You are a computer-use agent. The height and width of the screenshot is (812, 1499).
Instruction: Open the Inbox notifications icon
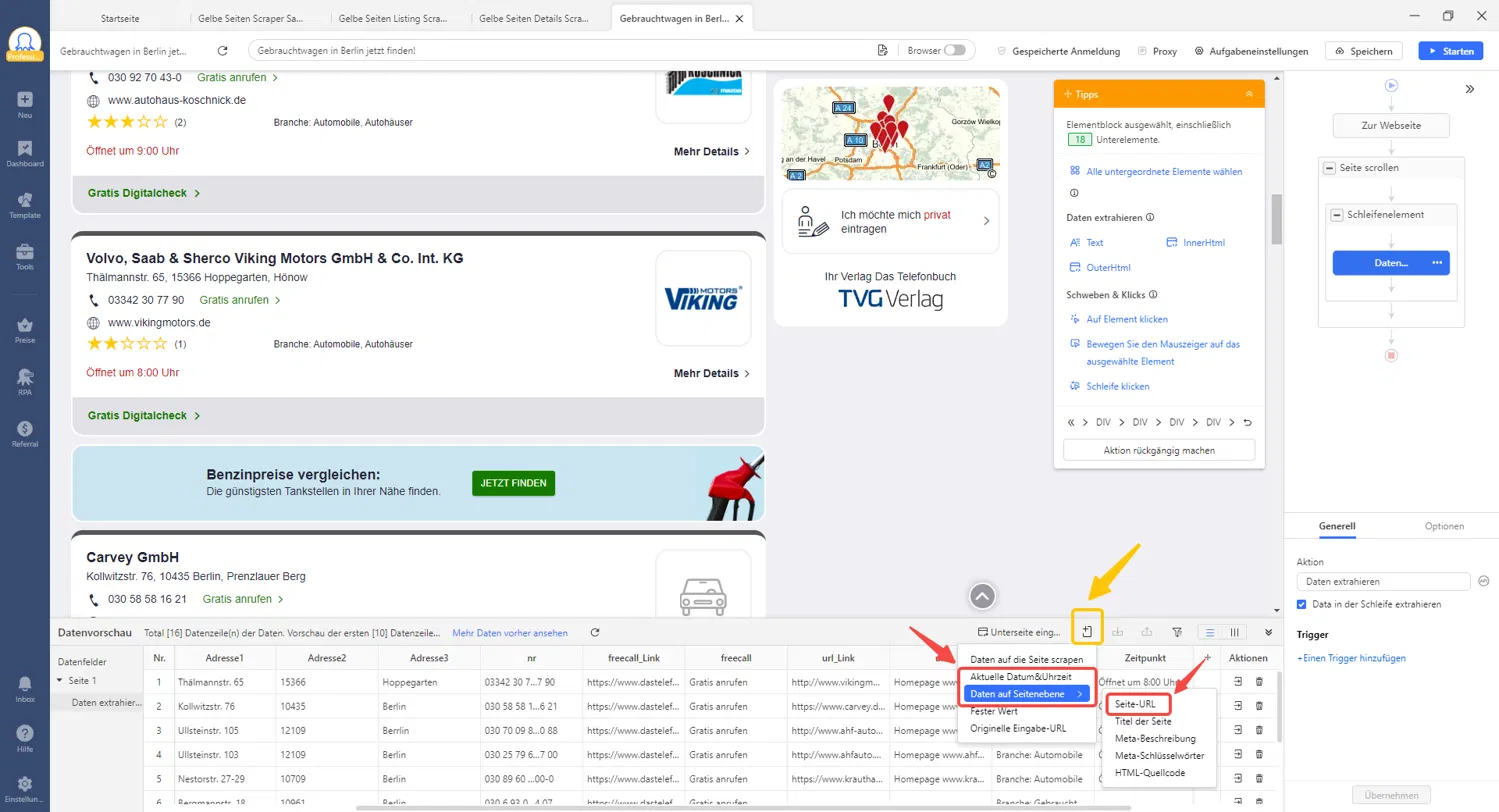[24, 688]
